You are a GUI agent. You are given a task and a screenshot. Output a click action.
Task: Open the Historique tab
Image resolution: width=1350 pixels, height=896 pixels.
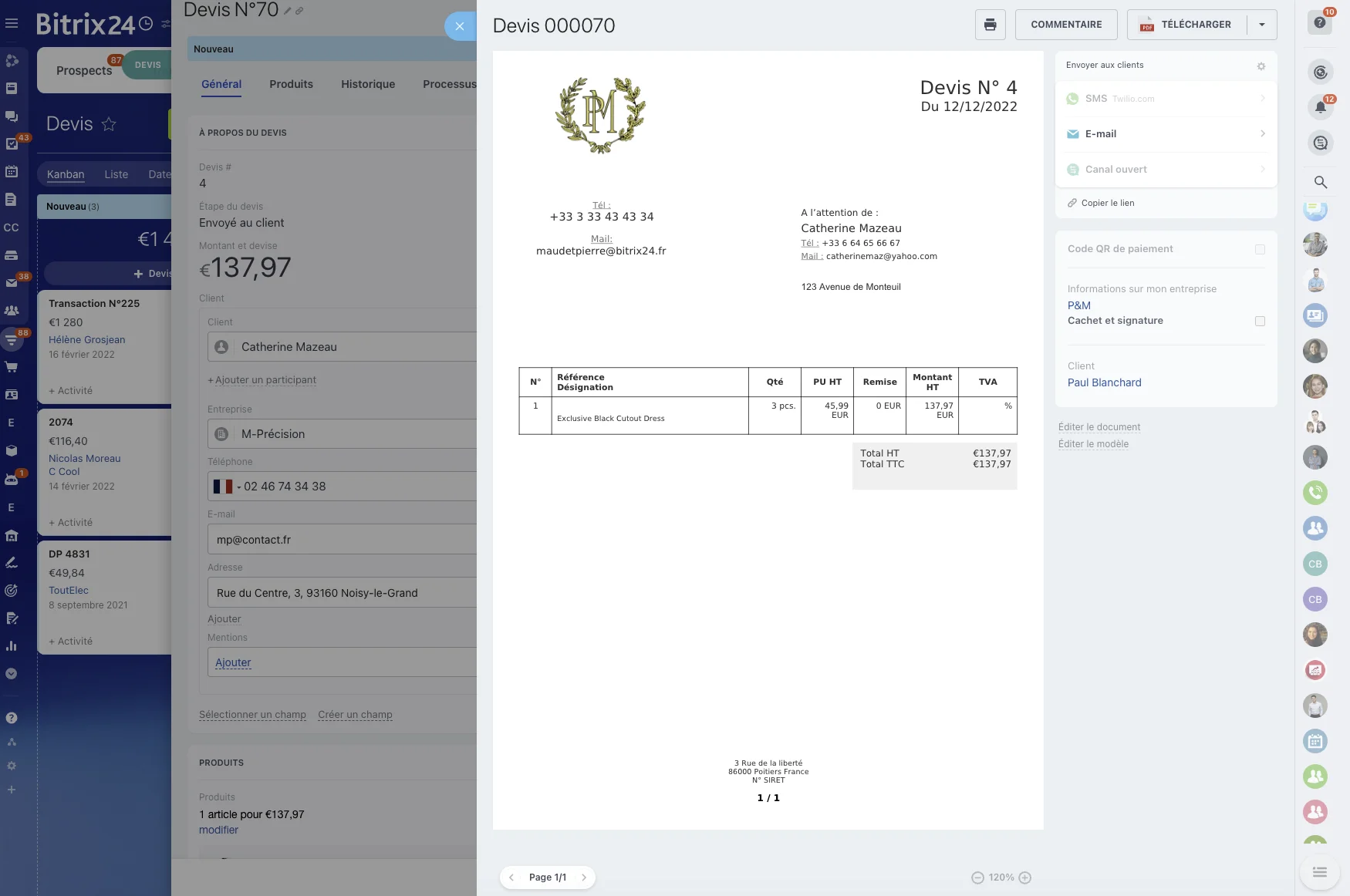(x=368, y=84)
